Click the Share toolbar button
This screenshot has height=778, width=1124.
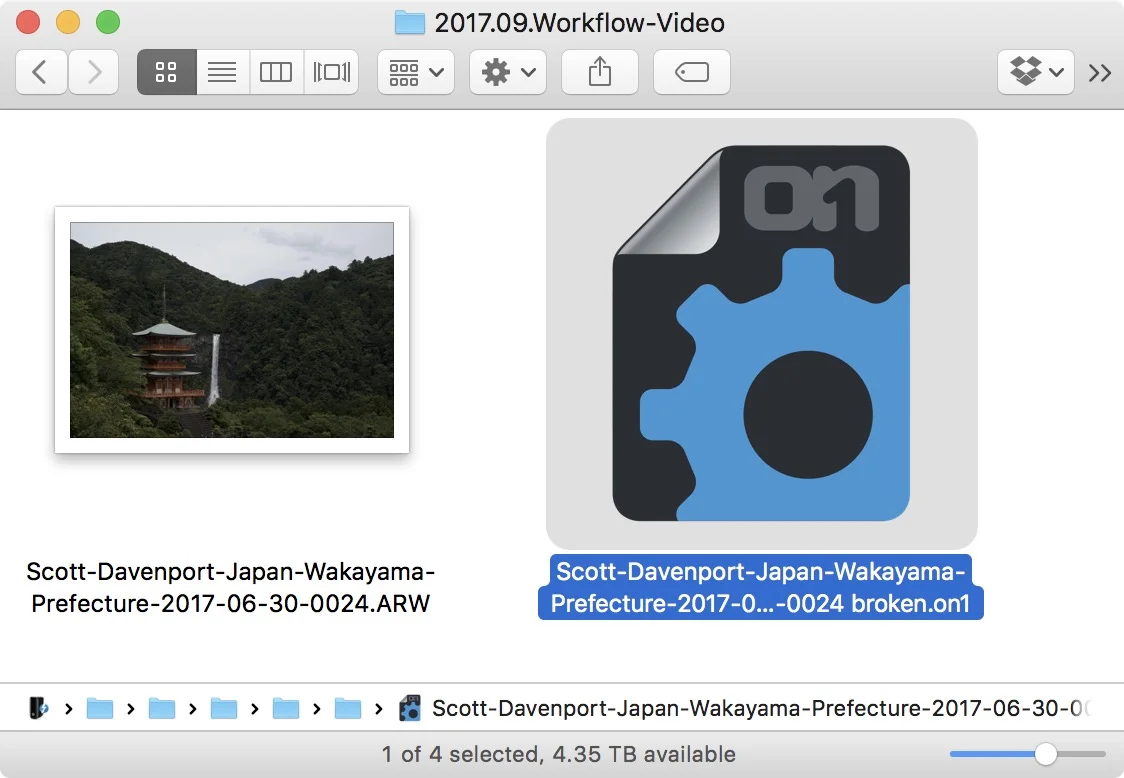tap(600, 72)
